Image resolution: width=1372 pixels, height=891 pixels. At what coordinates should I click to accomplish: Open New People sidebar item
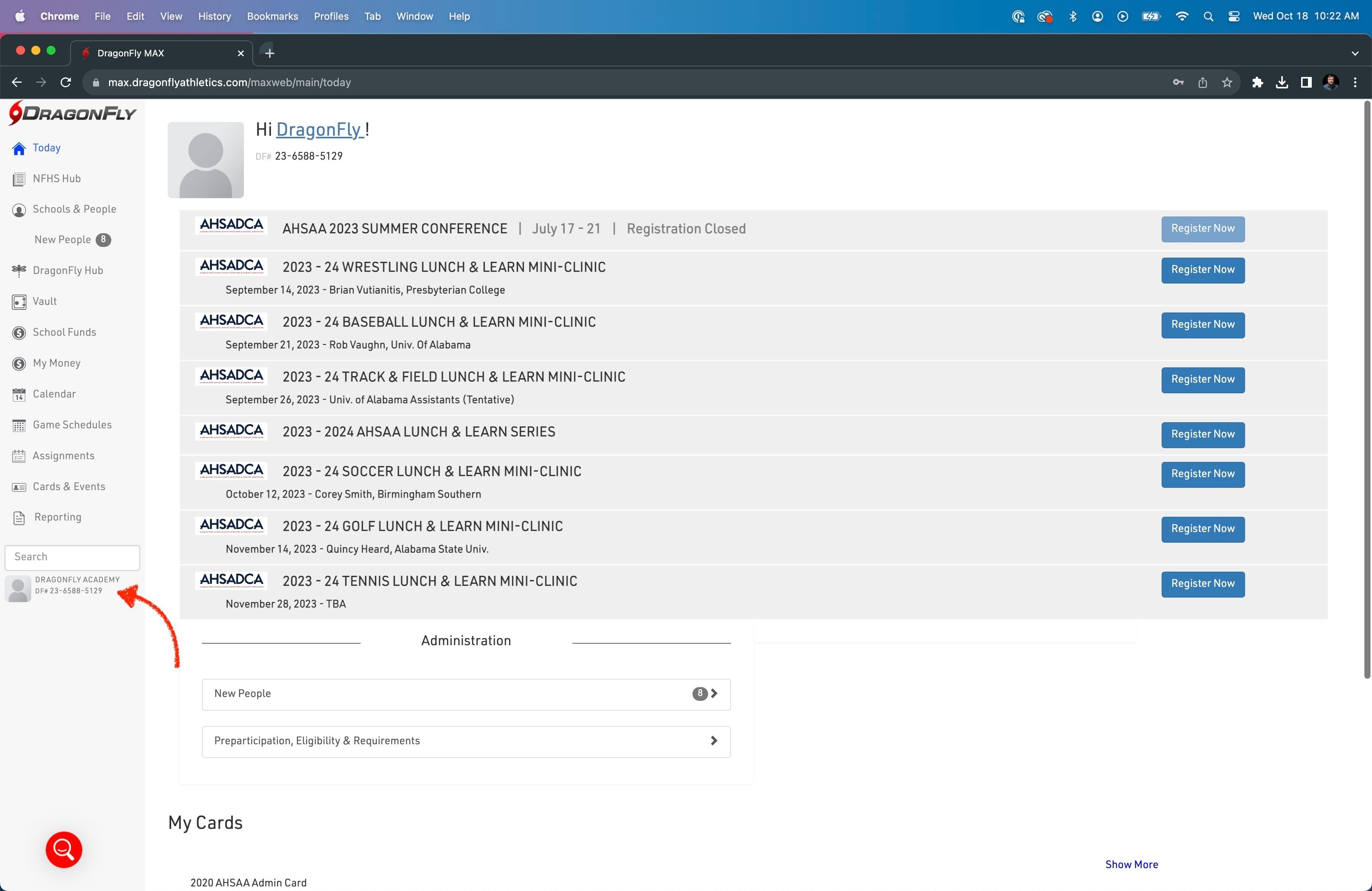pos(63,240)
